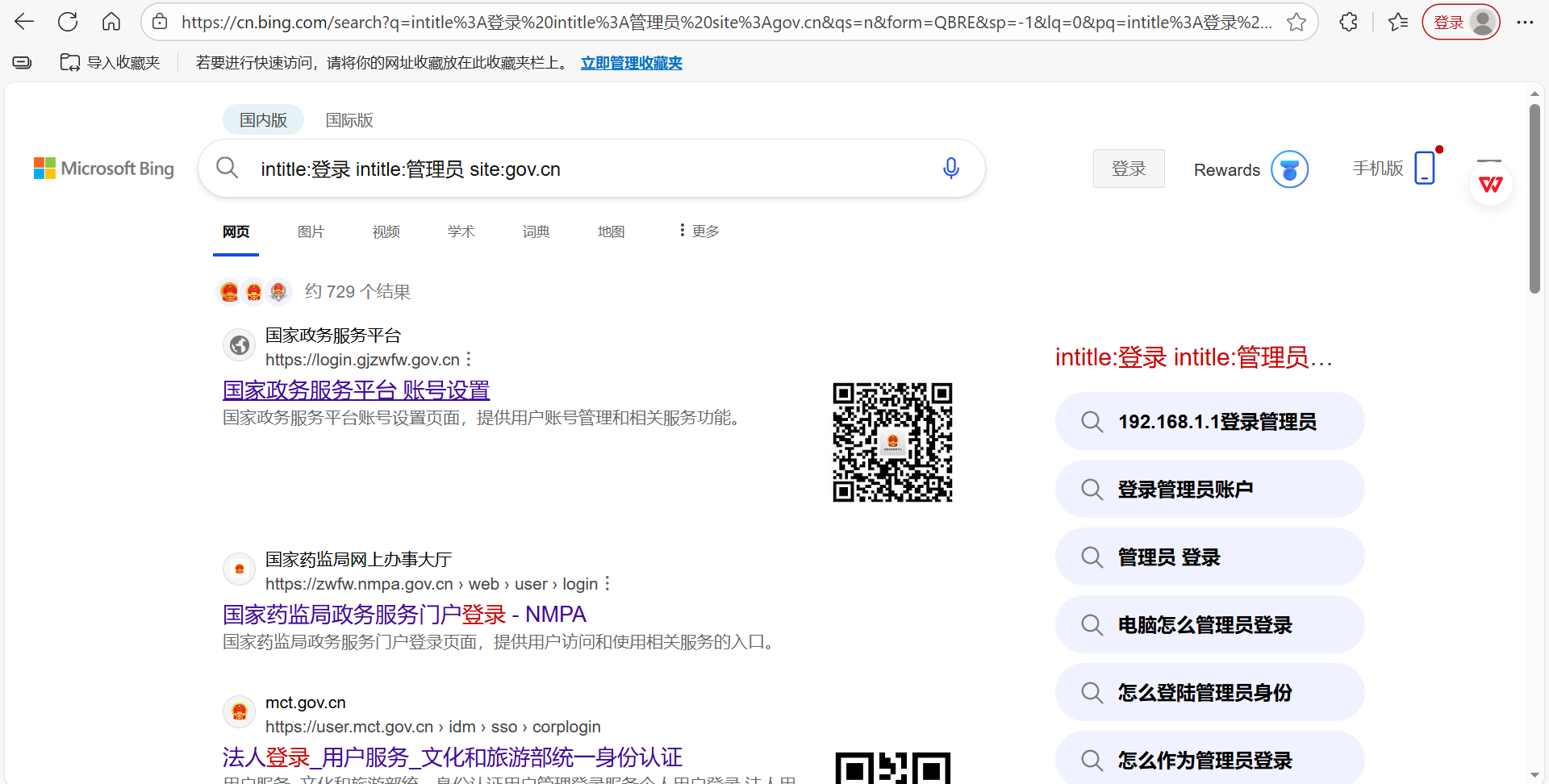Click the favicon beside mct.gov.cn

coord(240,712)
